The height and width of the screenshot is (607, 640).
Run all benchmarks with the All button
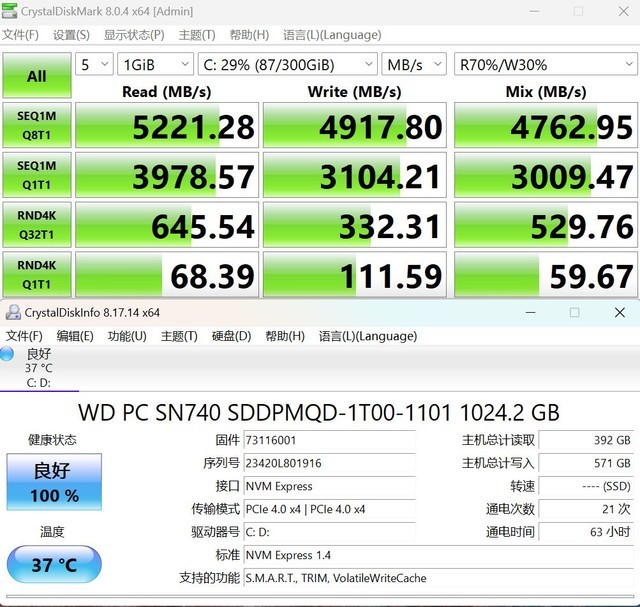point(37,76)
